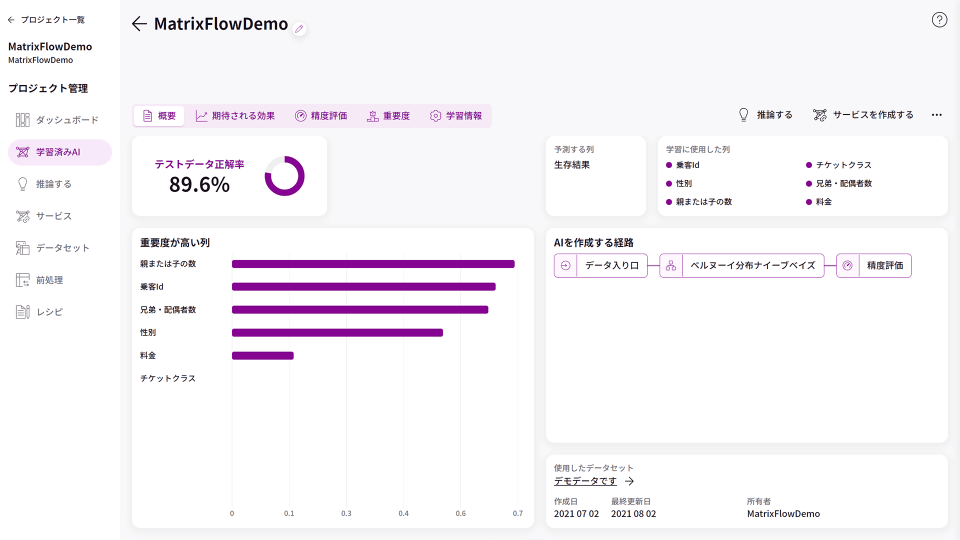Image resolution: width=960 pixels, height=540 pixels.
Task: Click サービスを作成する button
Action: point(863,114)
